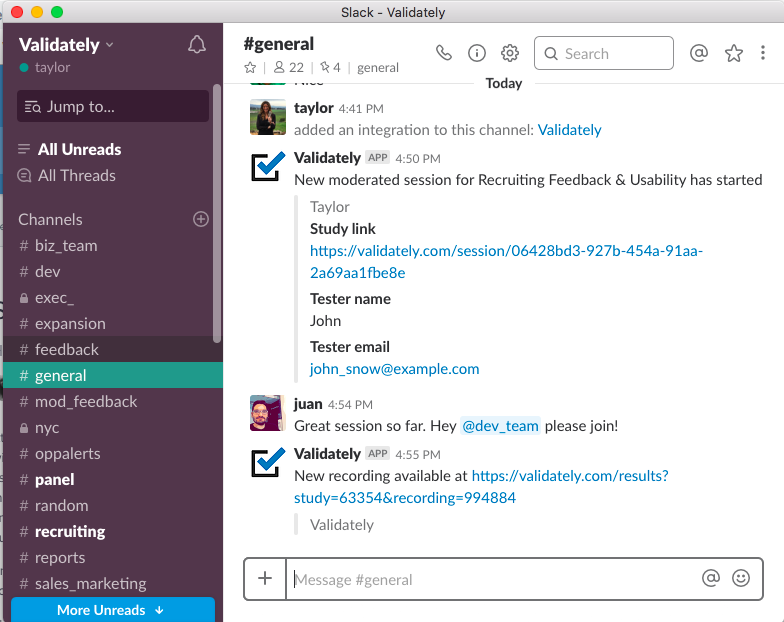This screenshot has height=622, width=784.
Task: Open the unread recruiting channel
Action: click(x=113, y=532)
